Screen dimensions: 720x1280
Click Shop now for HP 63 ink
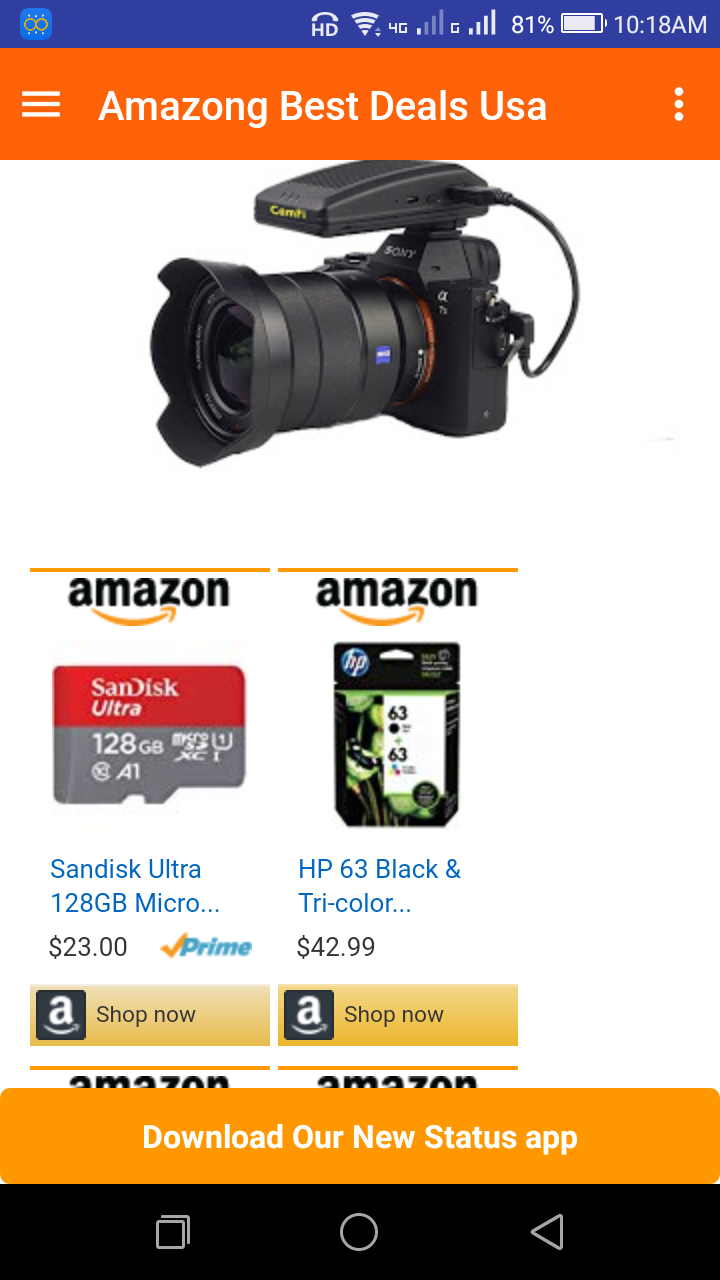click(398, 1015)
